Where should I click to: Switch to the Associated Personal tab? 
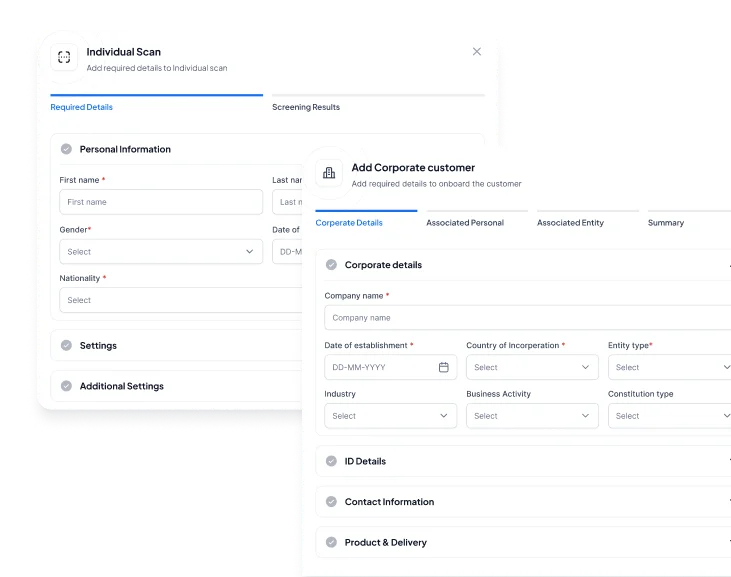point(465,223)
